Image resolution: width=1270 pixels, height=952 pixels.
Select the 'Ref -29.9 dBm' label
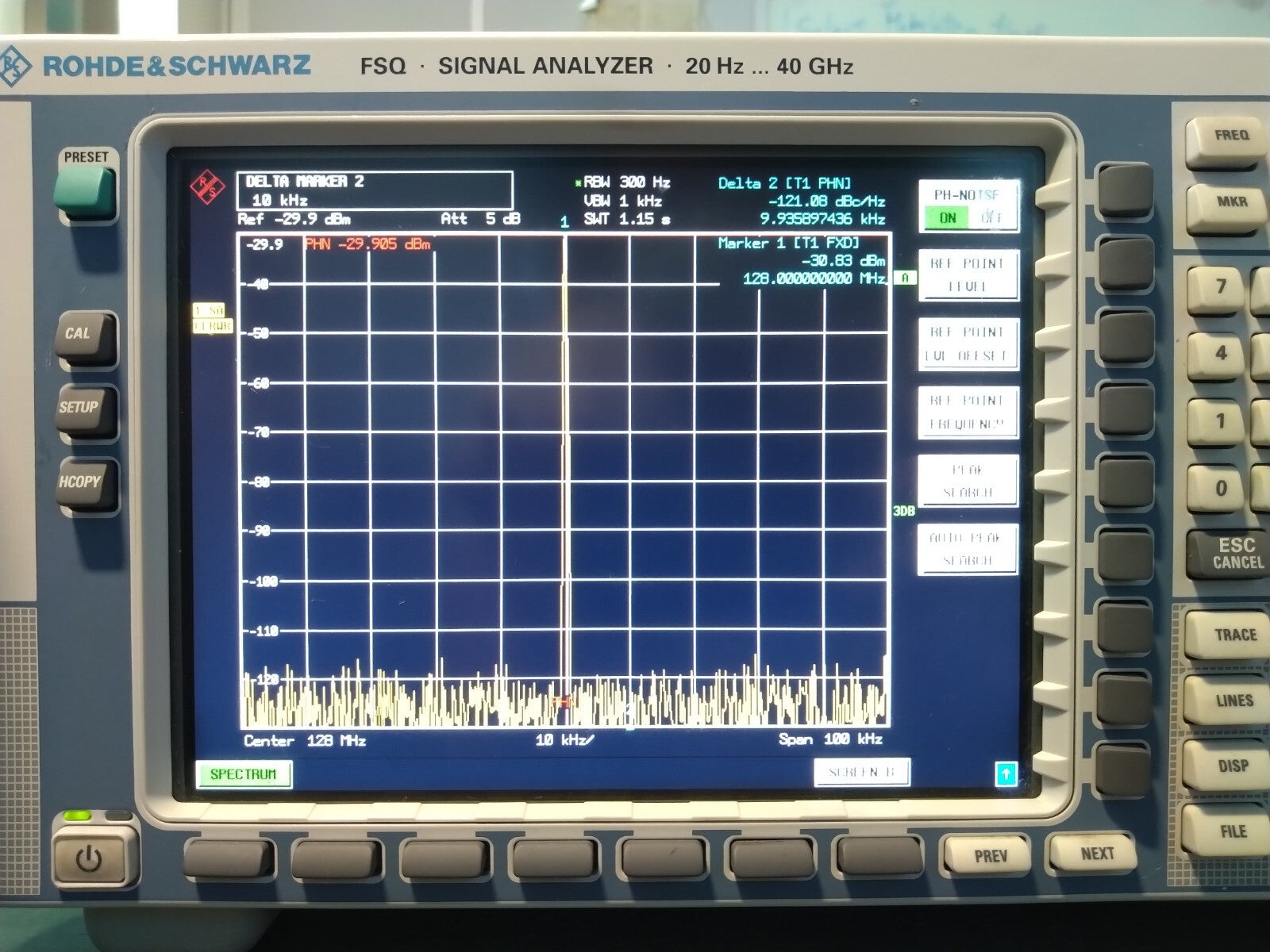(x=294, y=219)
